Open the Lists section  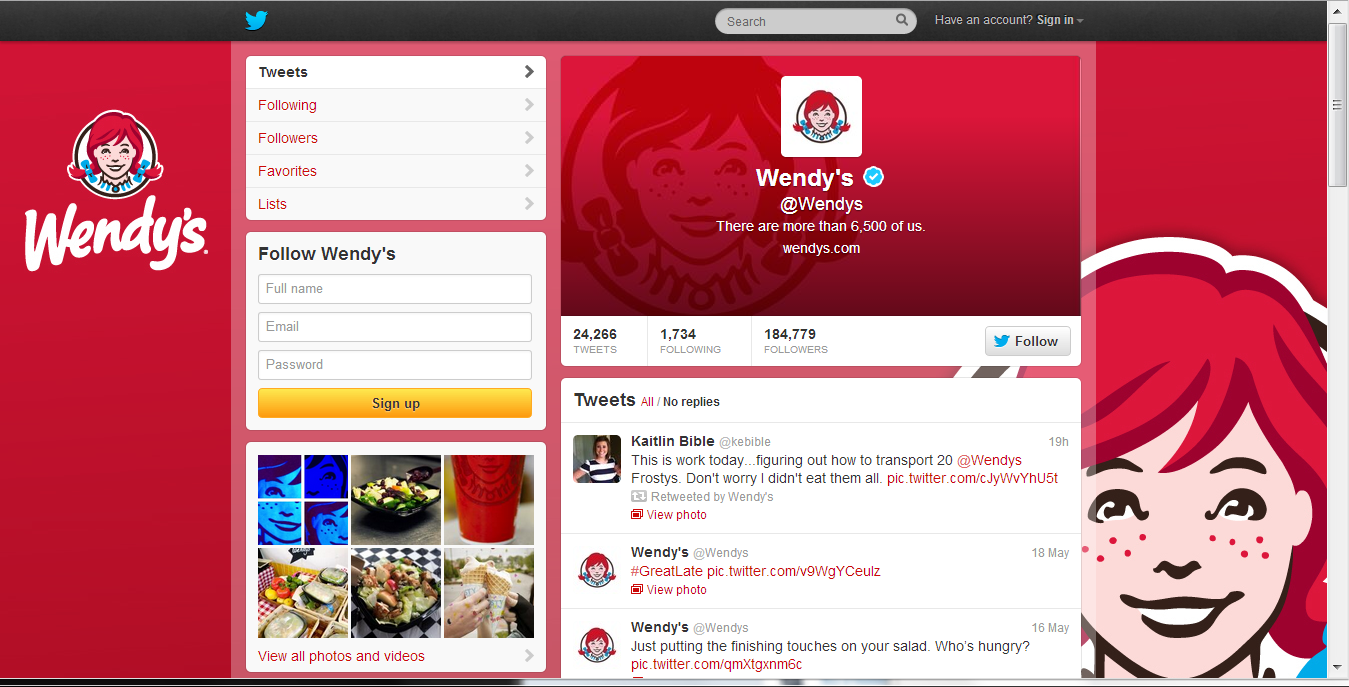[396, 204]
